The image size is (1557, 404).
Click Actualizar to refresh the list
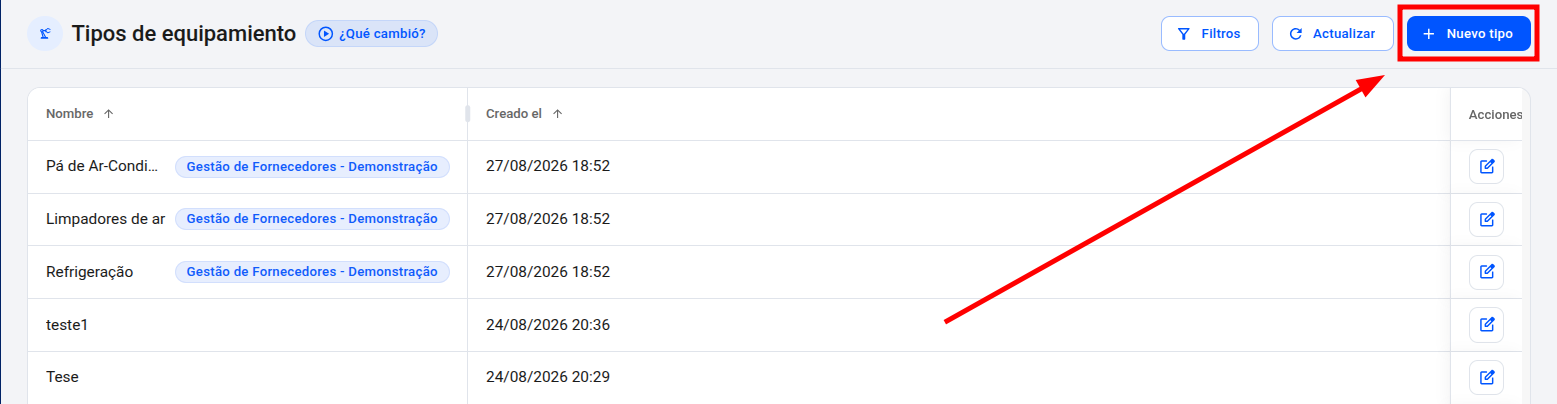point(1333,33)
